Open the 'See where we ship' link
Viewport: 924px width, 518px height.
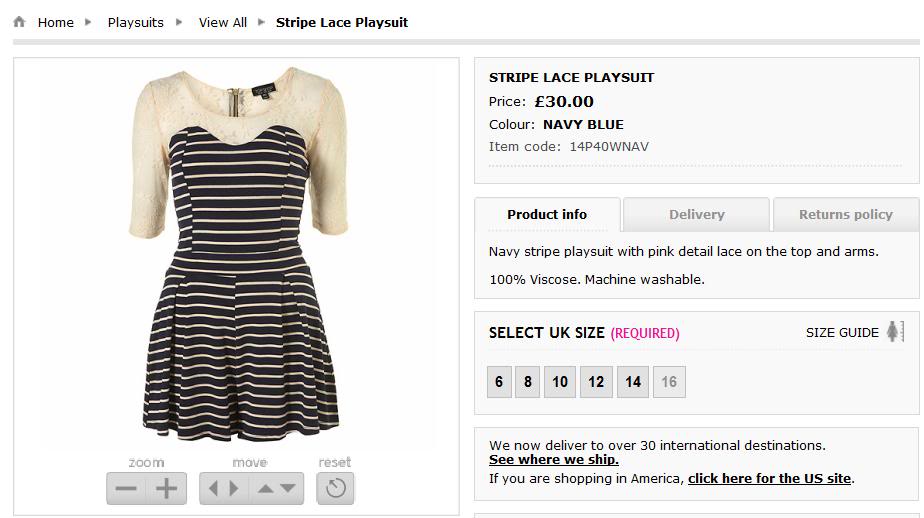[x=554, y=460]
